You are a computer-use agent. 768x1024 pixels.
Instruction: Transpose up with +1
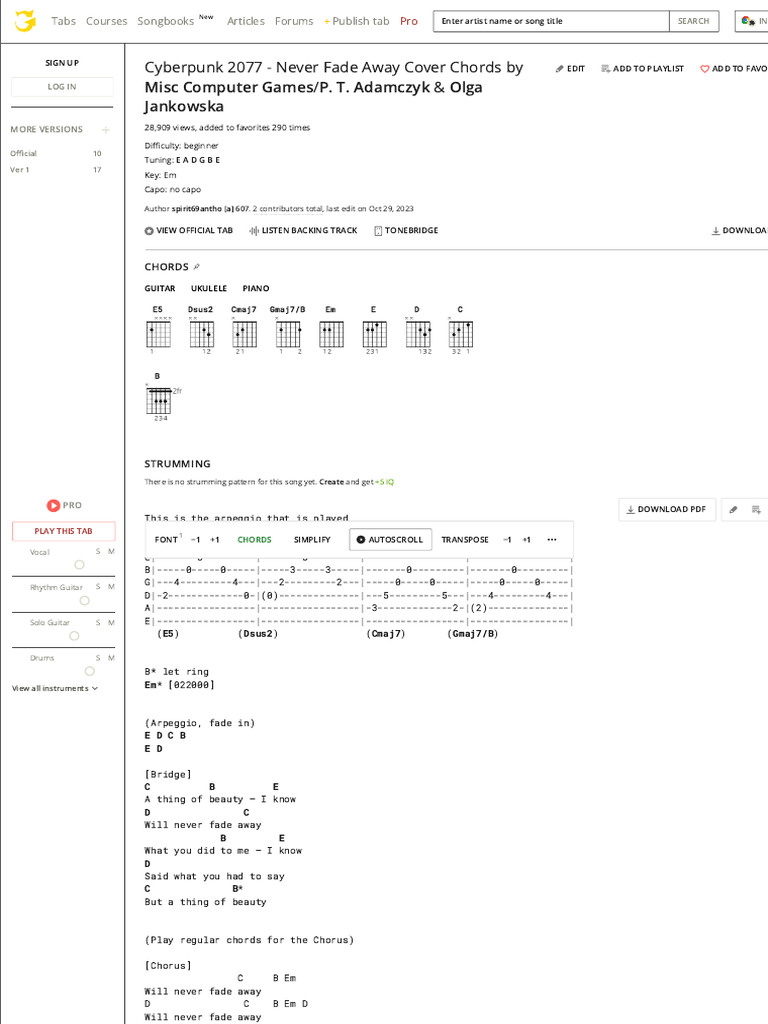click(x=526, y=539)
